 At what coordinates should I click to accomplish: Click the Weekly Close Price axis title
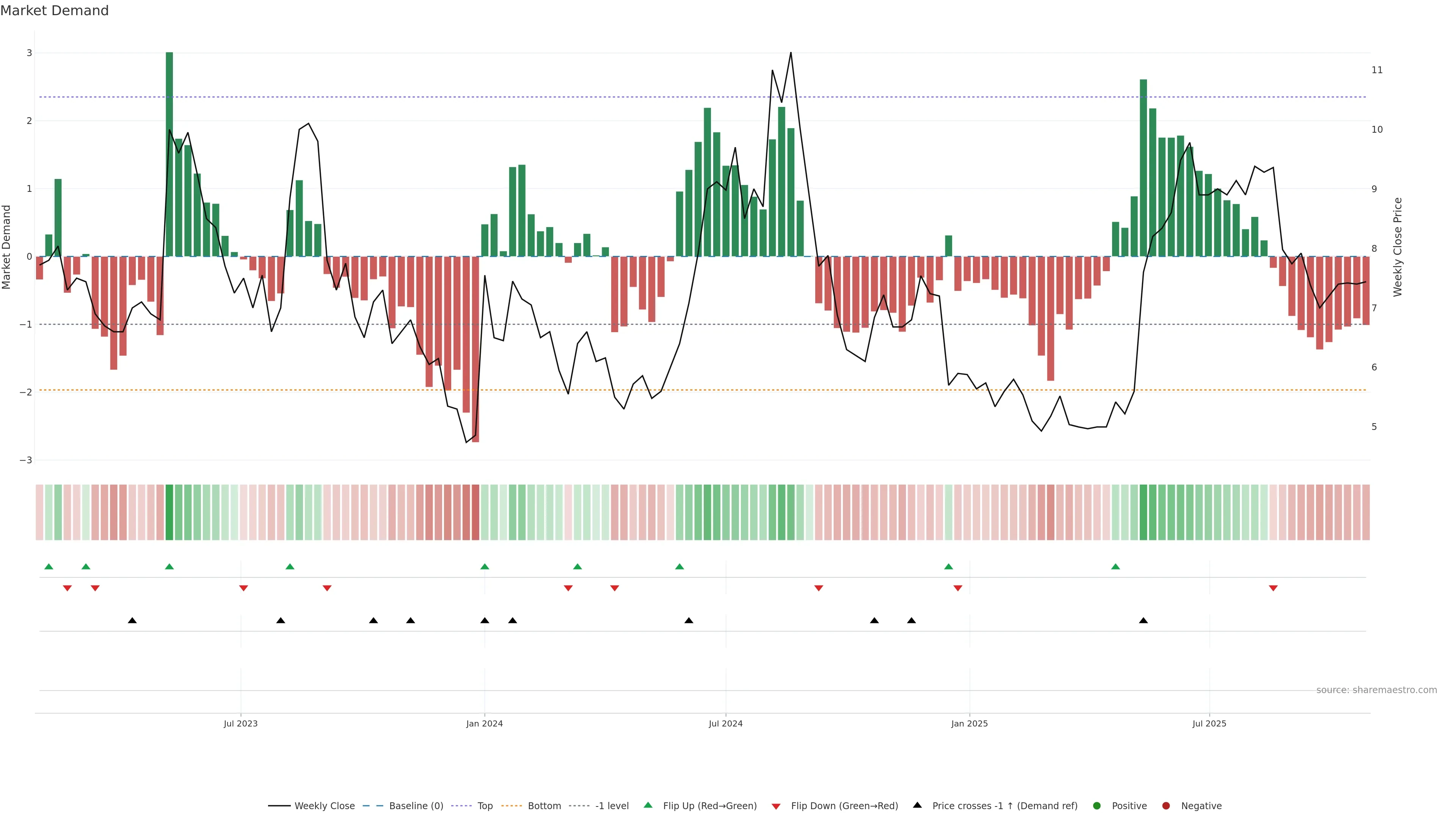(x=1398, y=247)
